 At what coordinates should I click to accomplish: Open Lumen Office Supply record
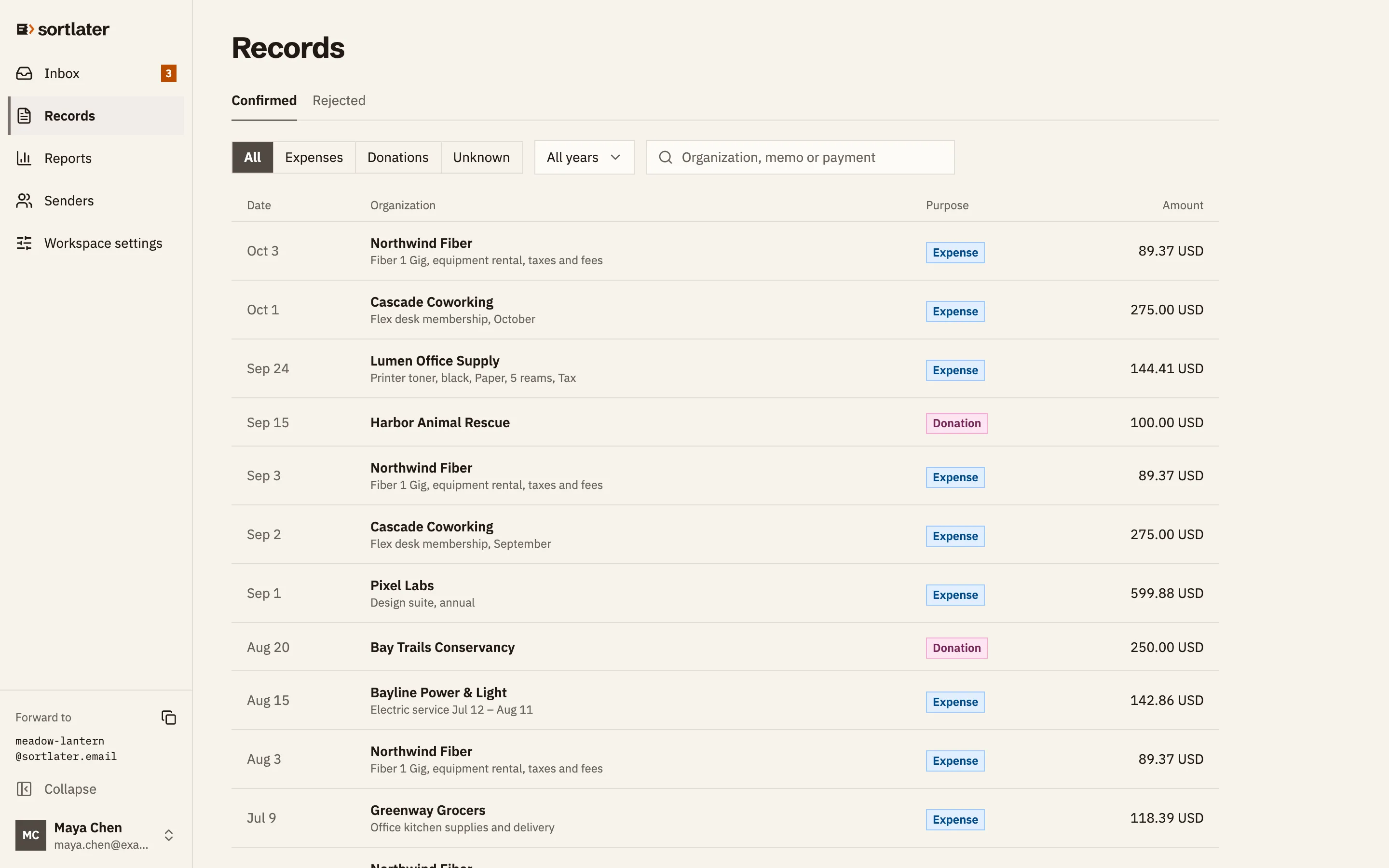tap(725, 369)
